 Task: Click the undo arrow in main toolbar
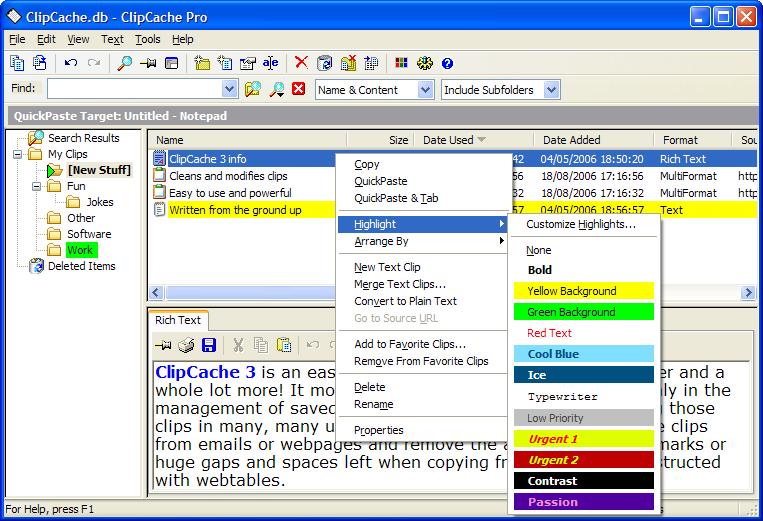tap(70, 63)
